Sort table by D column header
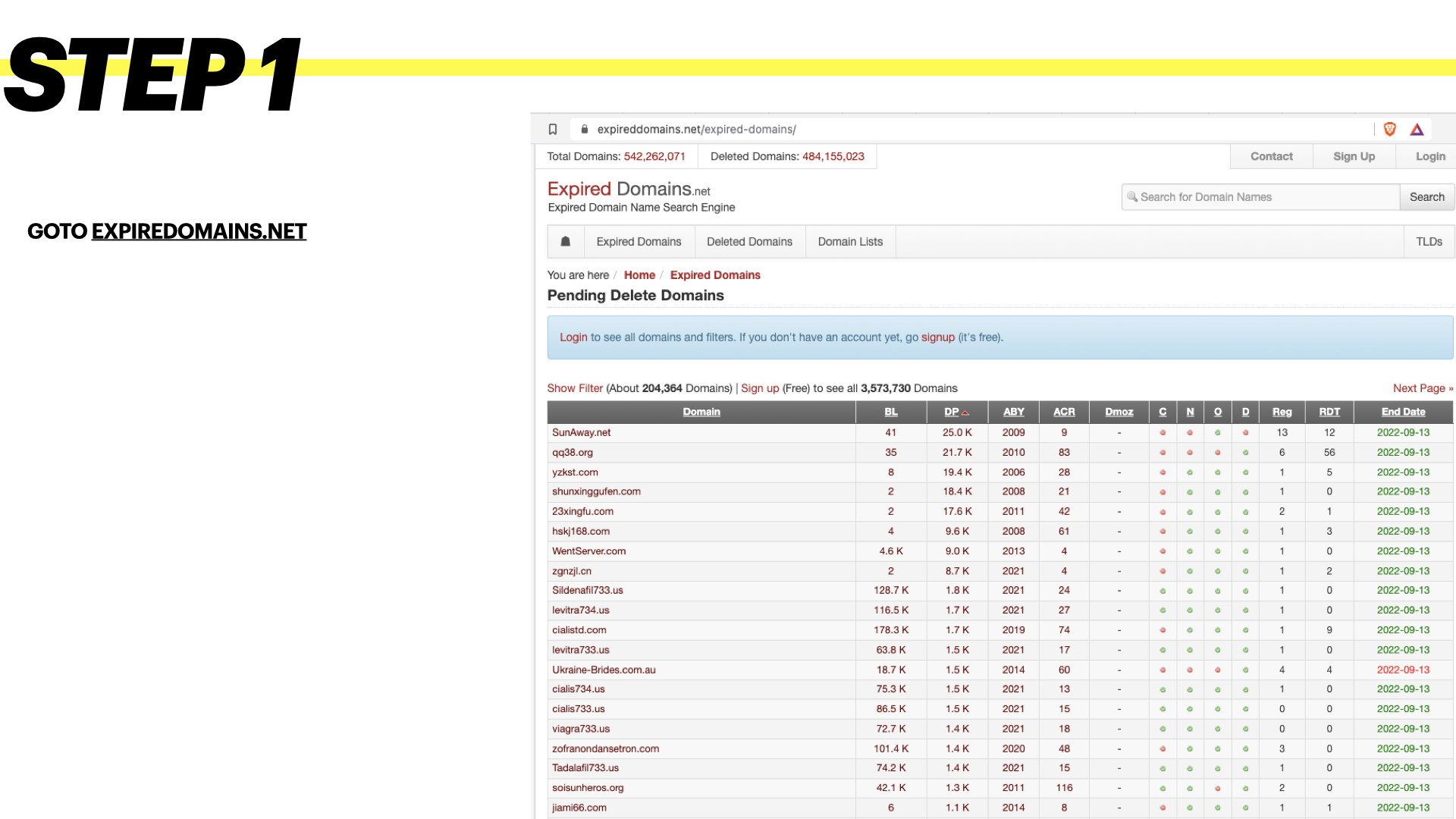1456x819 pixels. coord(1245,412)
